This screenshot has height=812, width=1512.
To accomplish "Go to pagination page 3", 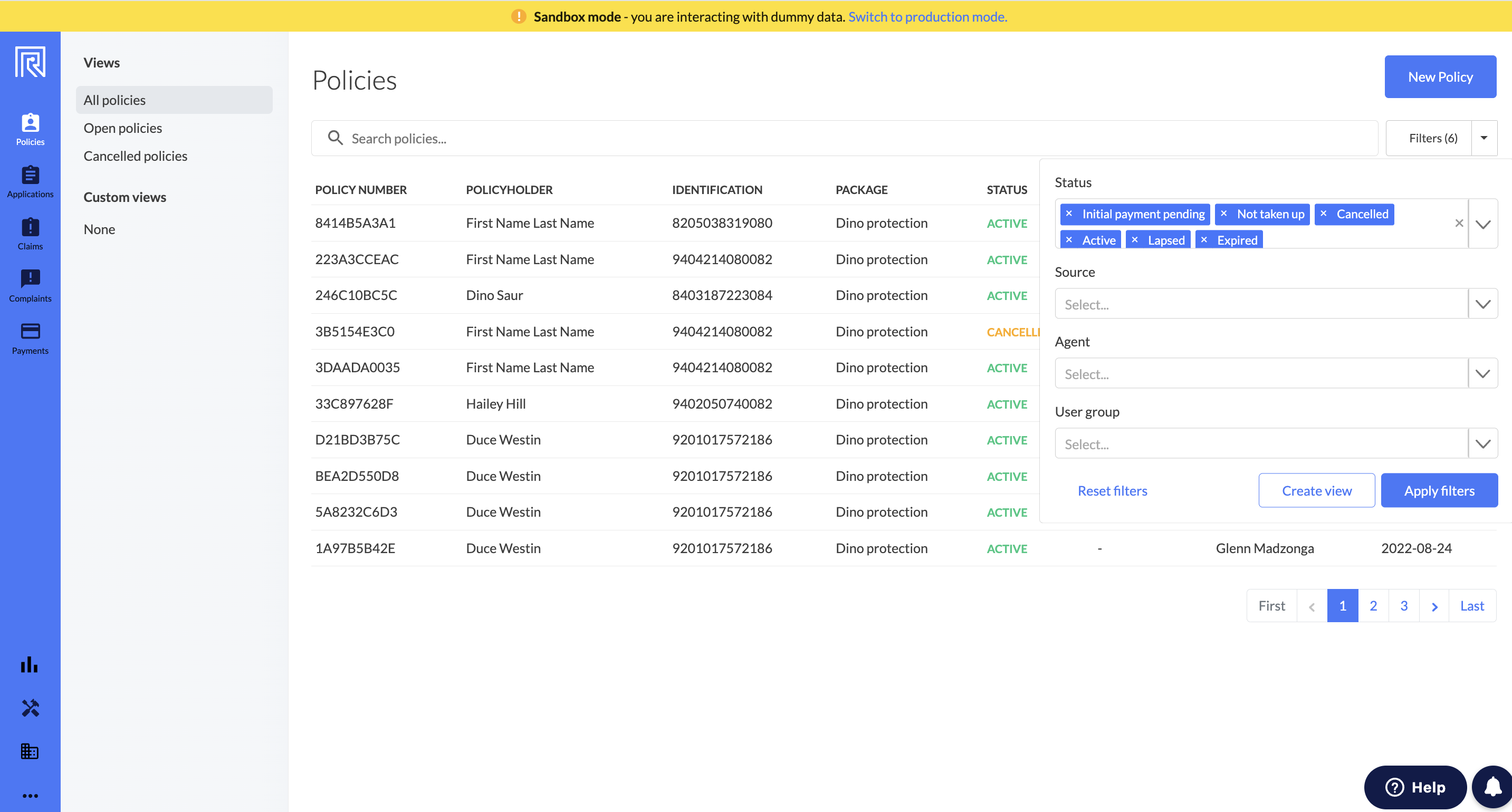I will pos(1404,605).
